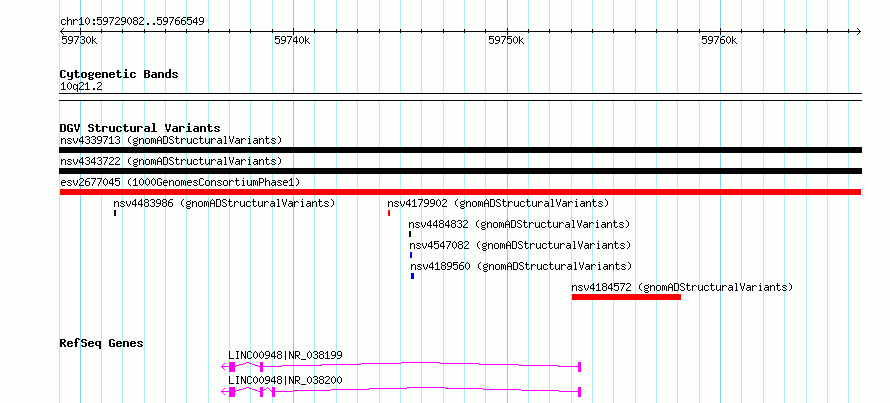Viewport: 890px width, 403px height.
Task: Click the 59760k ruler label
Action: [720, 40]
